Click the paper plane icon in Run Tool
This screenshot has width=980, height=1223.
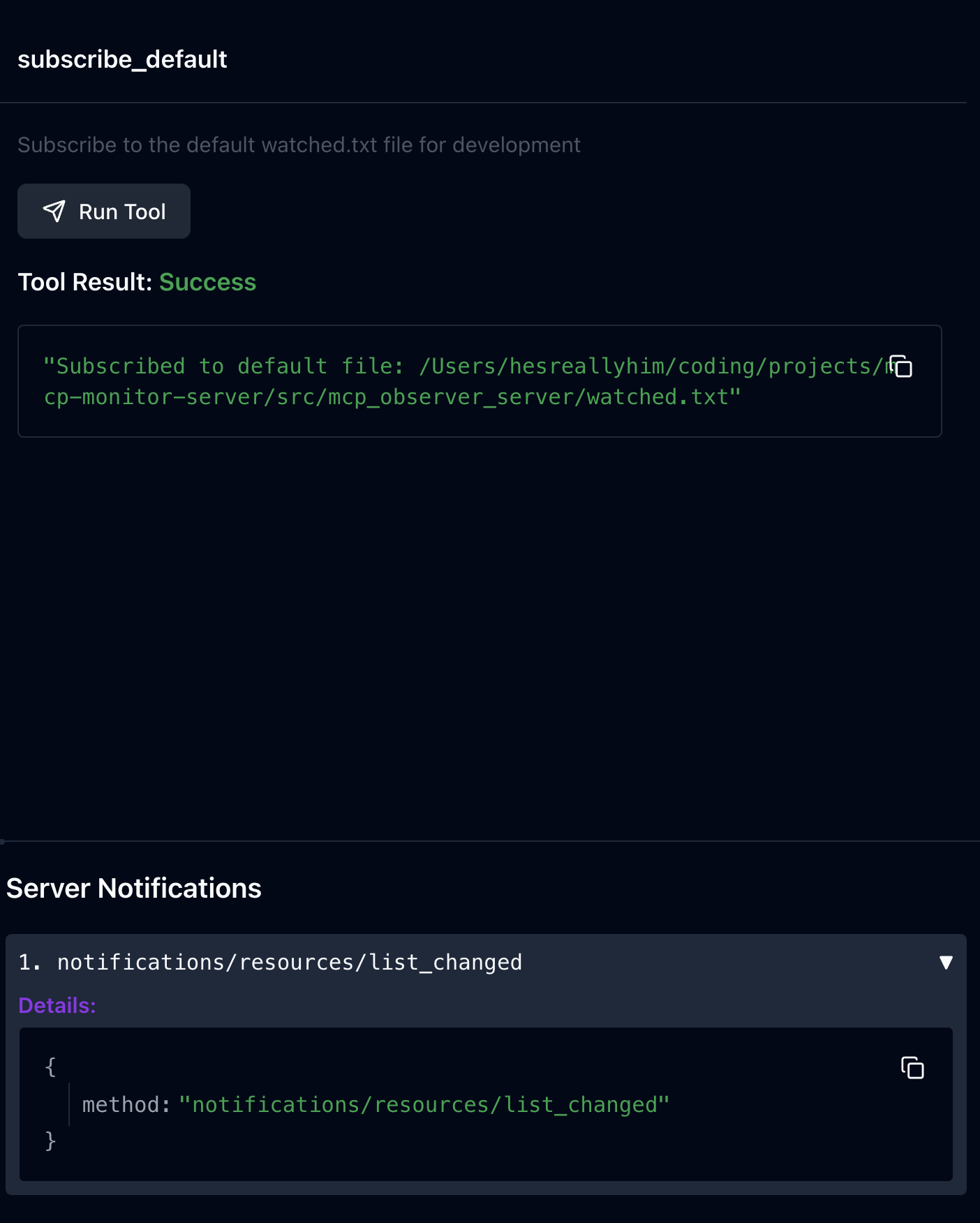pyautogui.click(x=54, y=212)
